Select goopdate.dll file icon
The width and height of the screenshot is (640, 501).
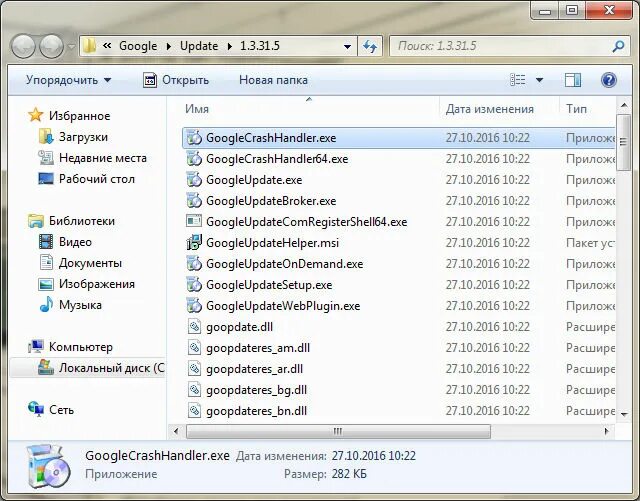(x=194, y=327)
